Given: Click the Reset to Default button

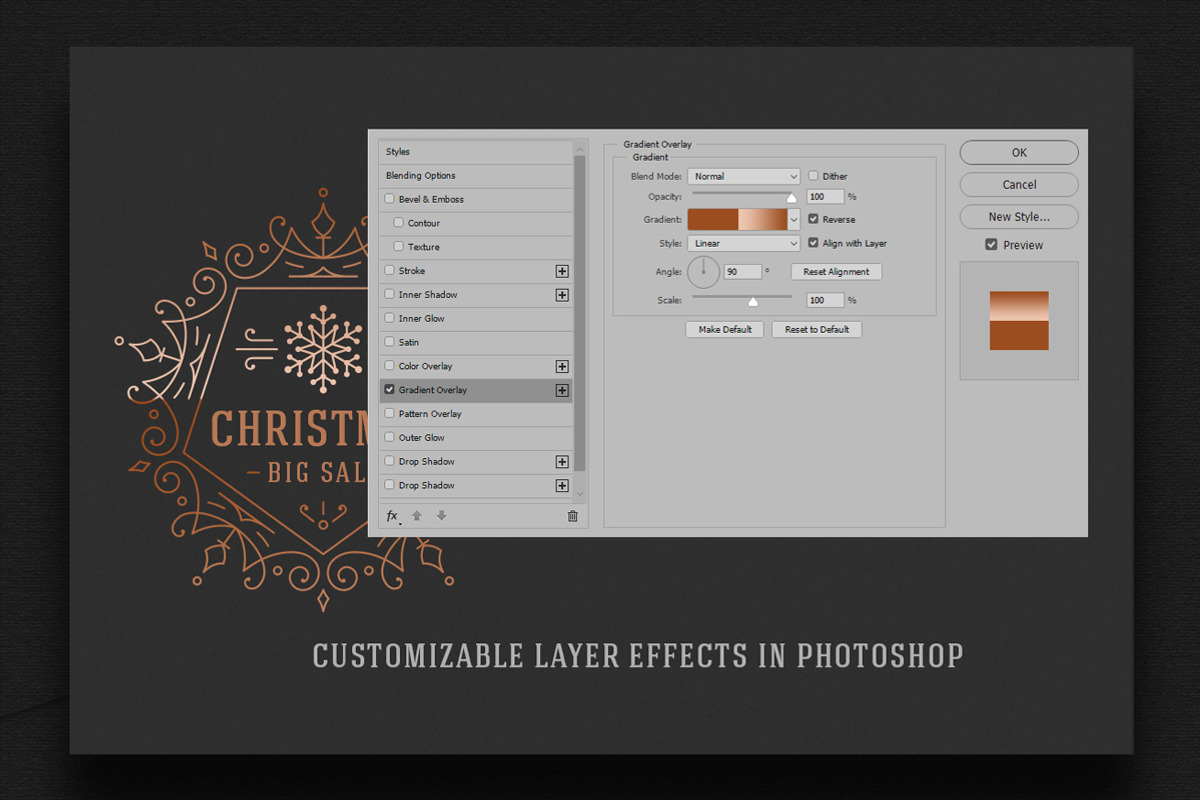Looking at the screenshot, I should [817, 329].
